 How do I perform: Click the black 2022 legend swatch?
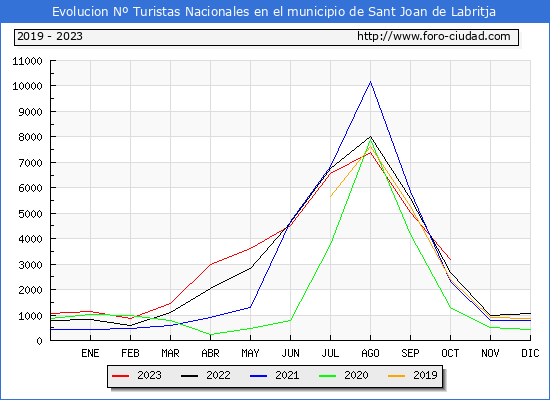coord(189,376)
